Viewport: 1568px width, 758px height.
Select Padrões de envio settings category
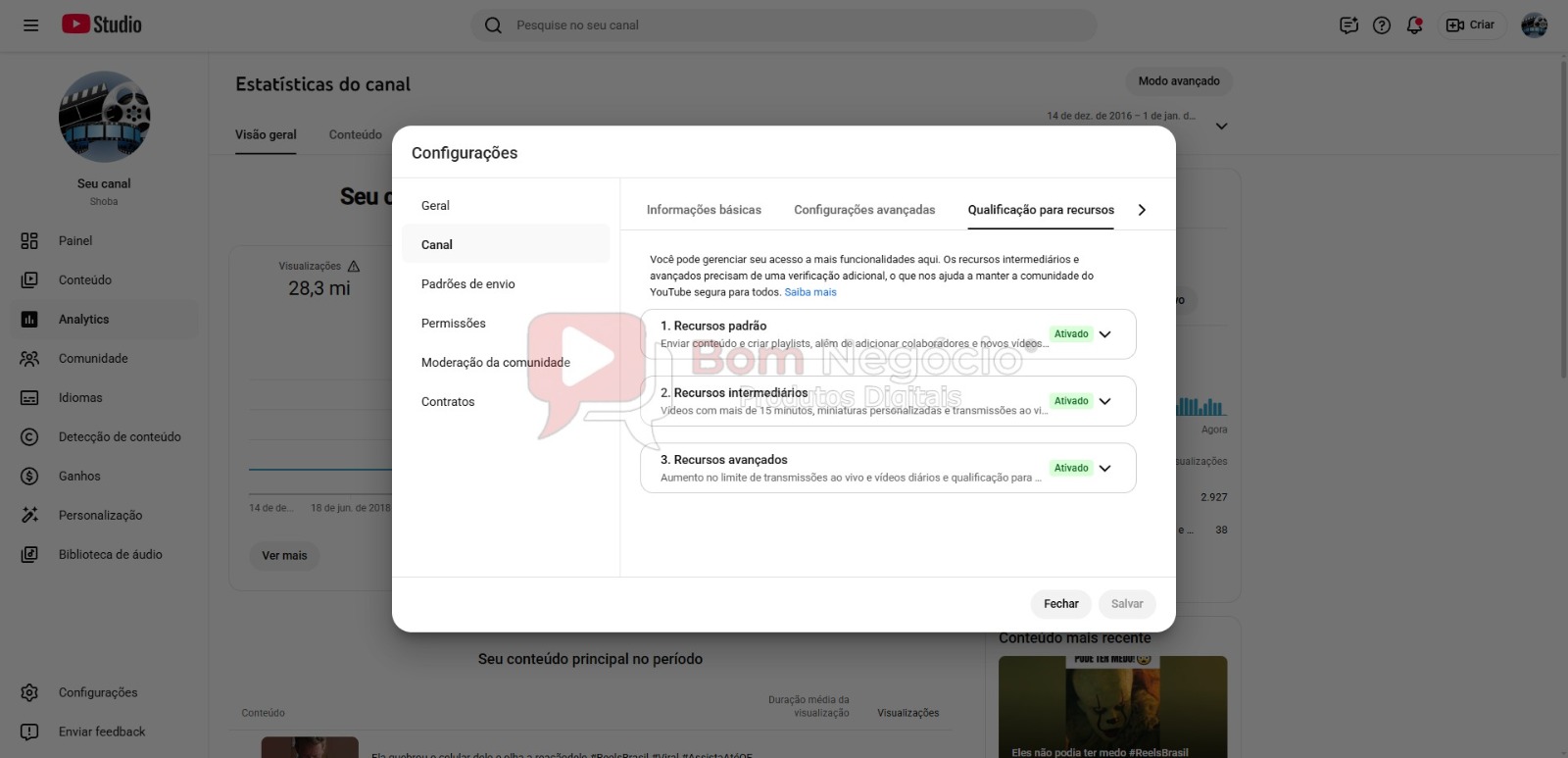pos(468,284)
